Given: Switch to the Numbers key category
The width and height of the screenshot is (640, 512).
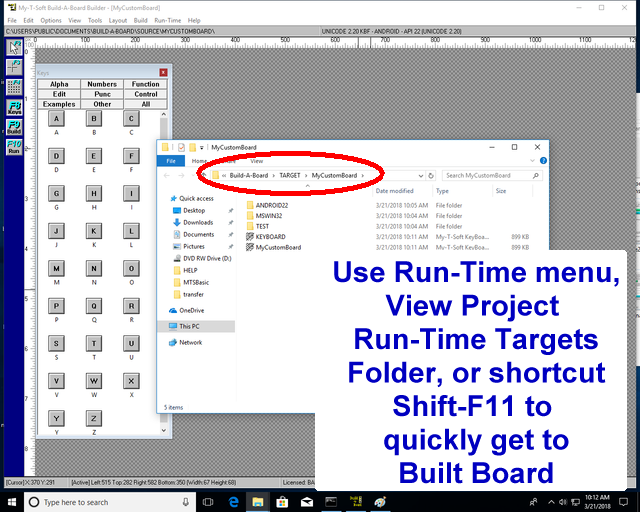Looking at the screenshot, I should [x=102, y=84].
